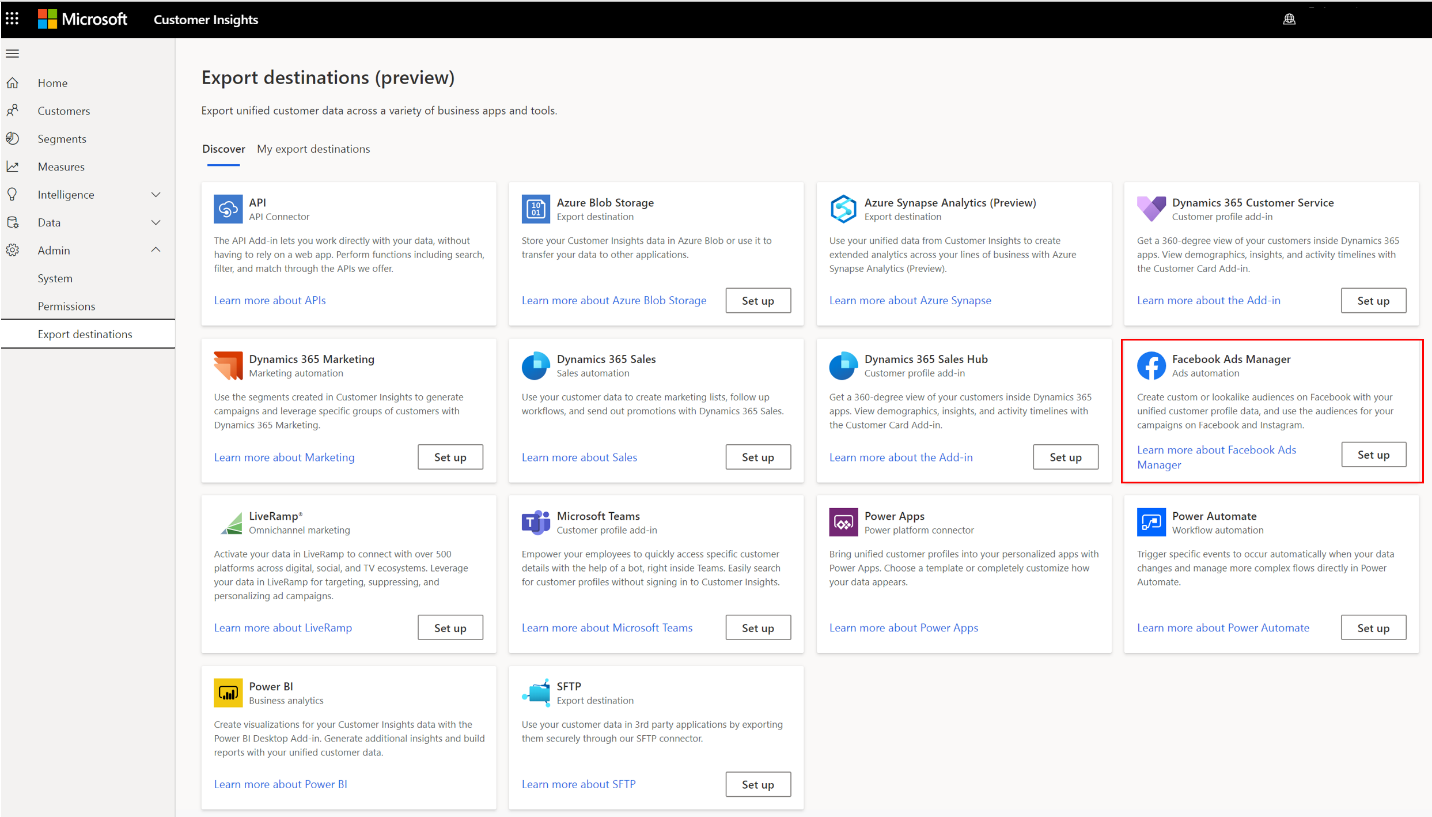The height and width of the screenshot is (817, 1432).
Task: Open the app launcher waffle icon
Action: pyautogui.click(x=13, y=19)
